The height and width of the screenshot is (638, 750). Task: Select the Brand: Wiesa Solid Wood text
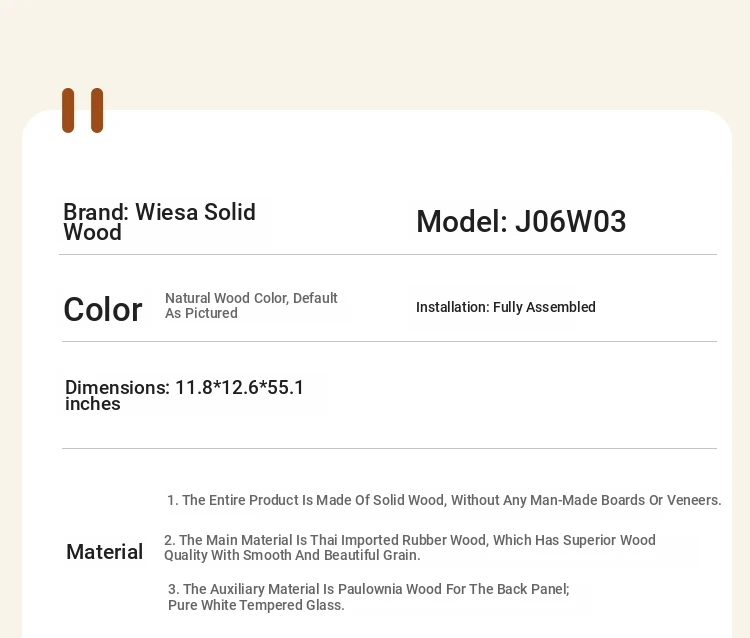[x=159, y=222]
